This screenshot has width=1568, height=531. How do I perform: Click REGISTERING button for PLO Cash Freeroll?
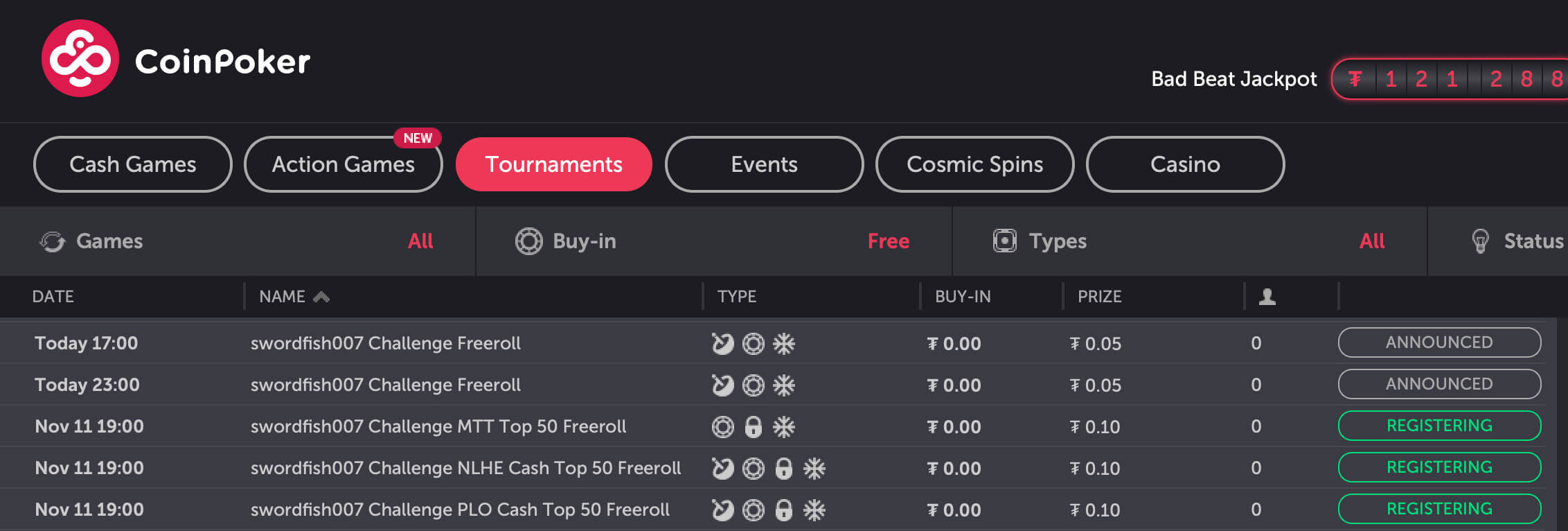pyautogui.click(x=1439, y=509)
